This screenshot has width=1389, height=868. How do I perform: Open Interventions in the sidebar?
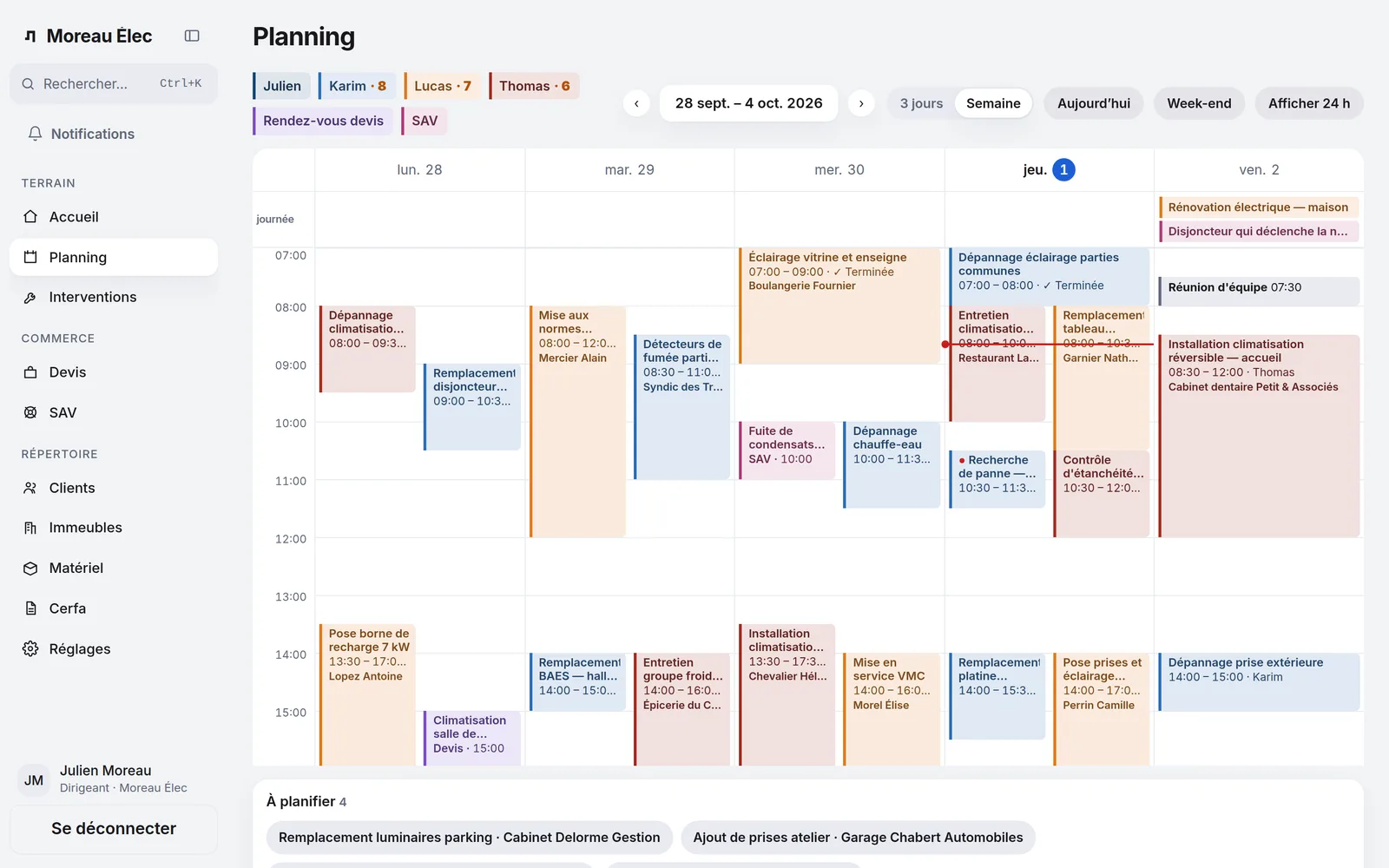tap(114, 298)
